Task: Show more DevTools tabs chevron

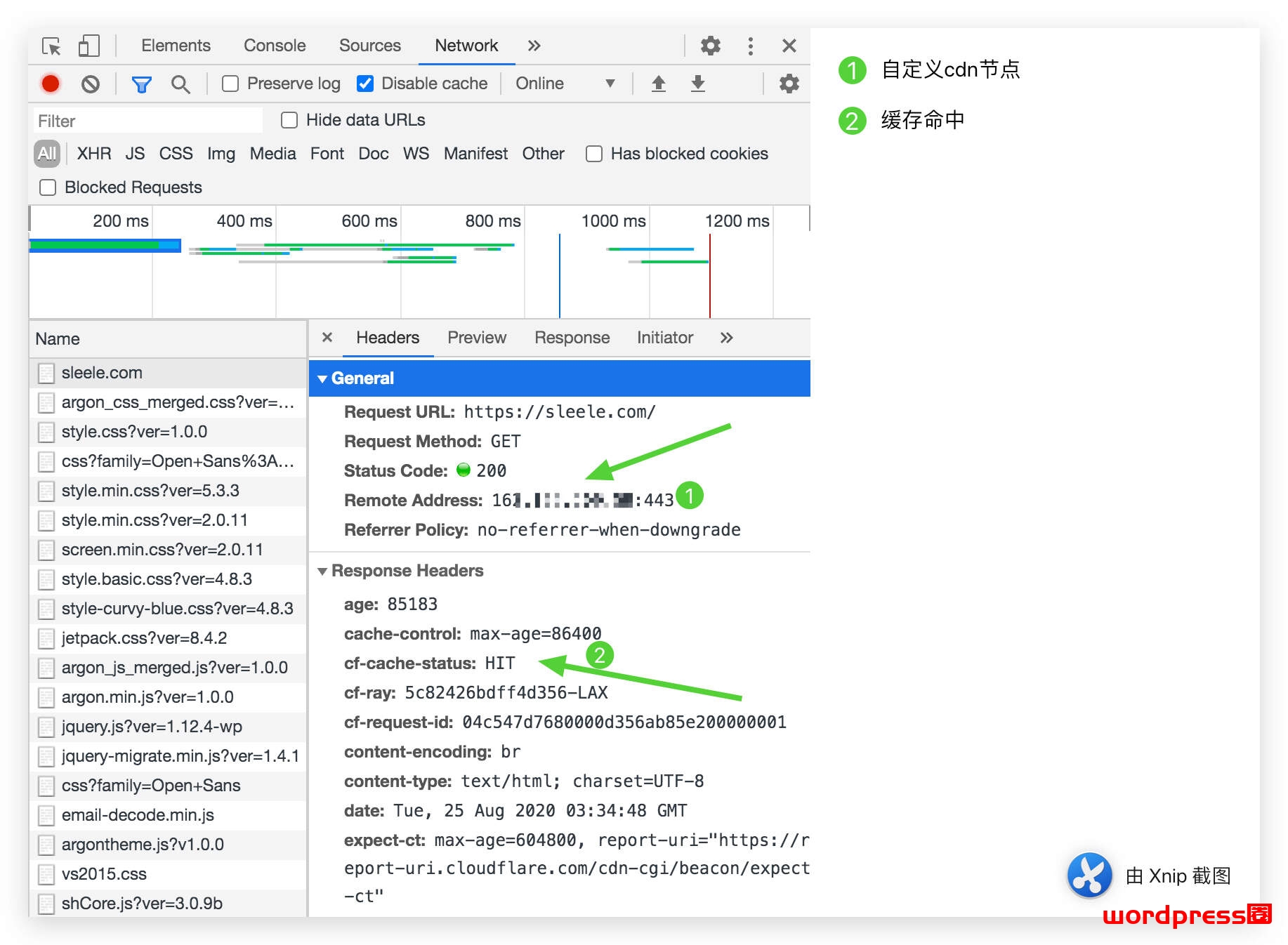Action: (x=534, y=46)
